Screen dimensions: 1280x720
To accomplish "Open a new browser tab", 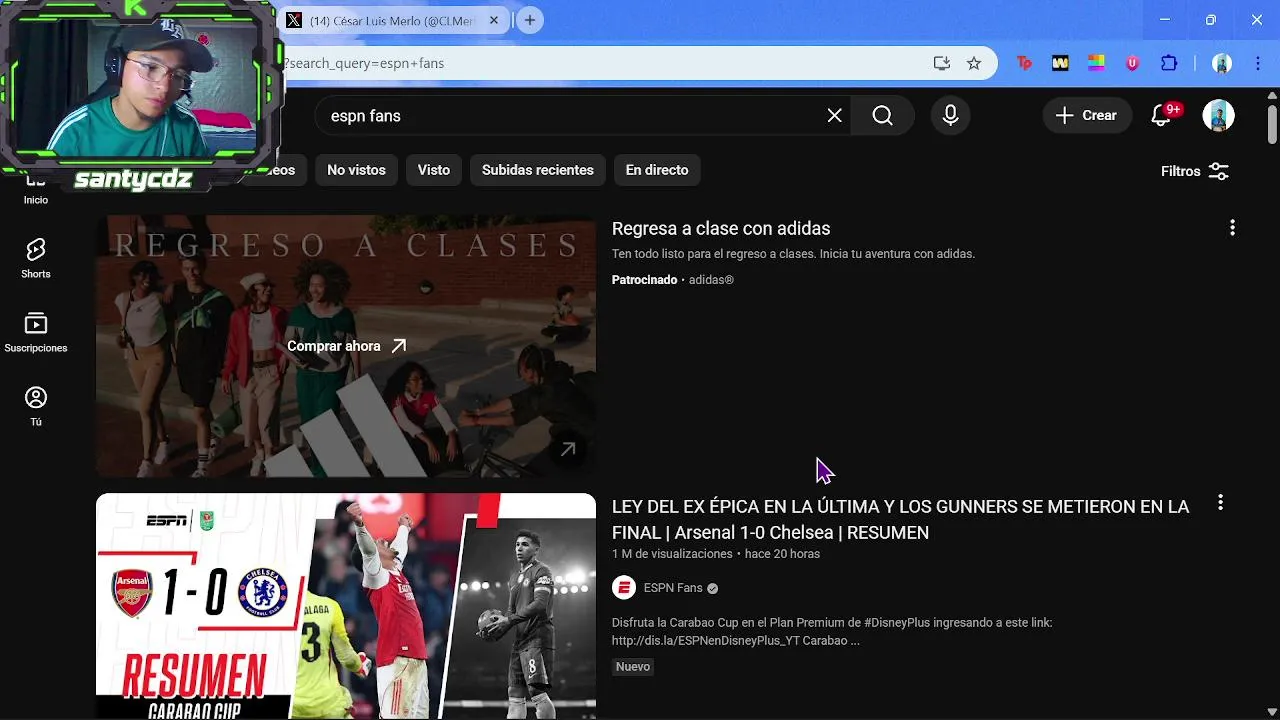I will pos(530,20).
